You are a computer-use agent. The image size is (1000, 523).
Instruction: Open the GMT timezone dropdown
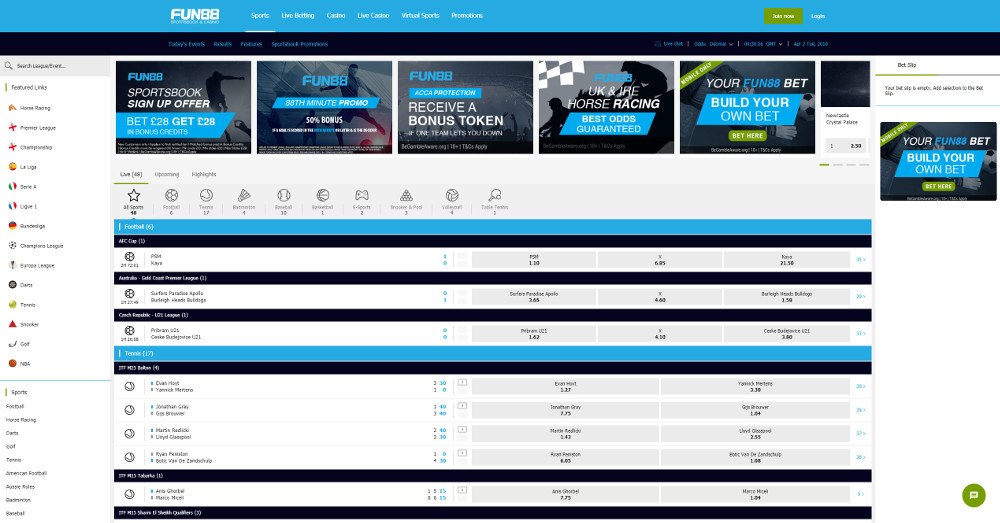click(763, 44)
